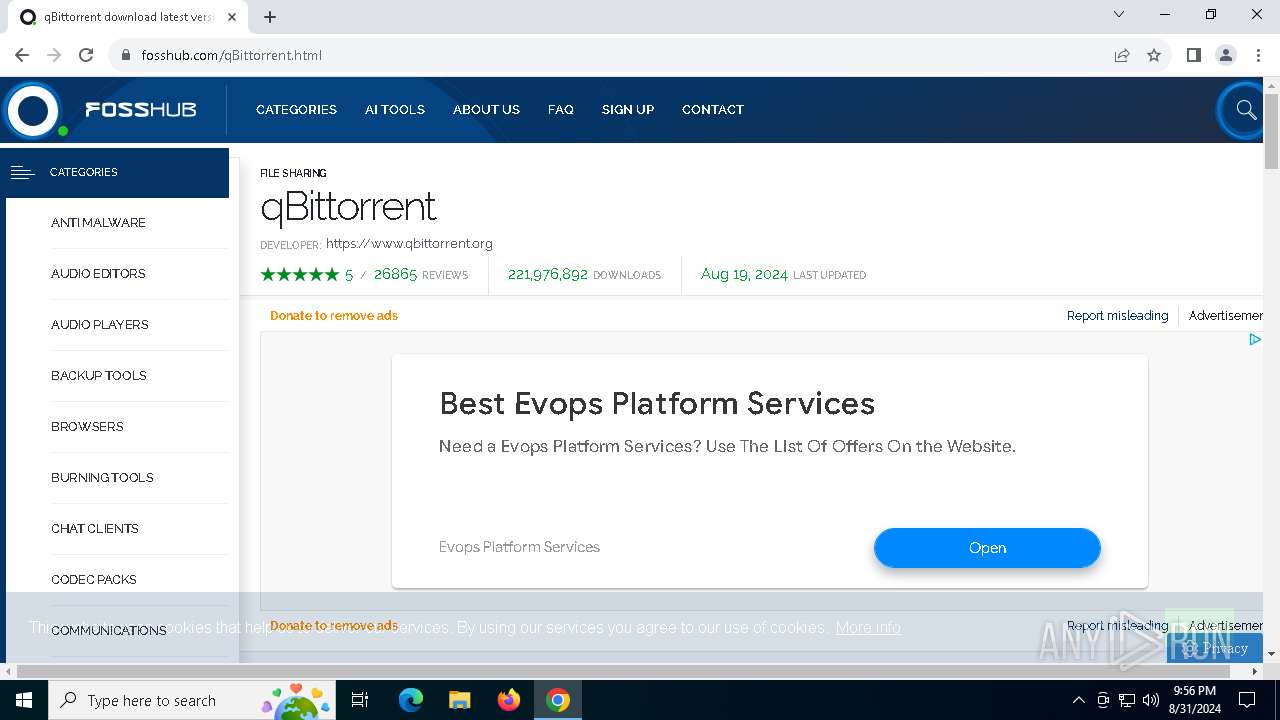Click the FossHub logo icon
1280x720 pixels.
click(33, 110)
